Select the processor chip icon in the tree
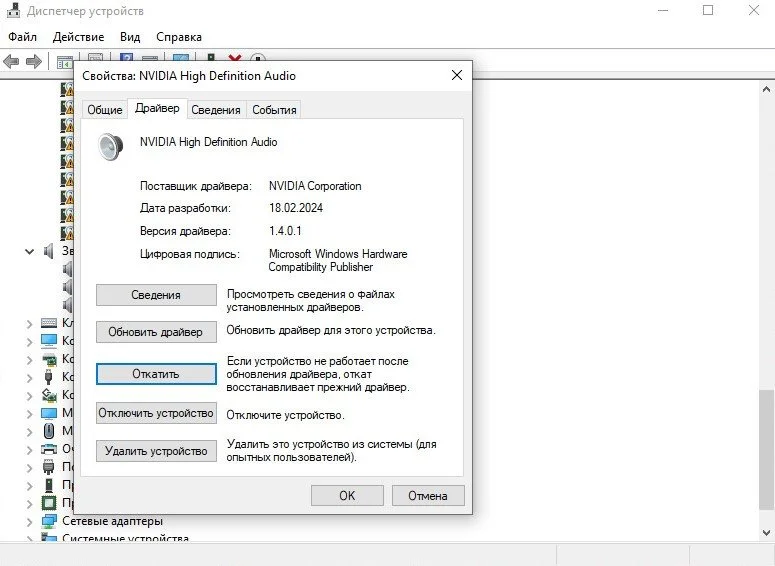 49,503
